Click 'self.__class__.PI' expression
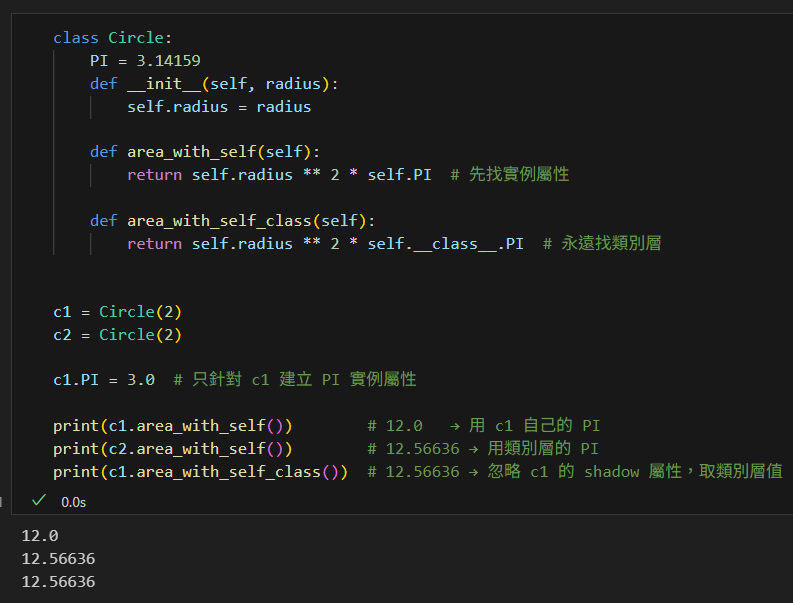 click(446, 244)
